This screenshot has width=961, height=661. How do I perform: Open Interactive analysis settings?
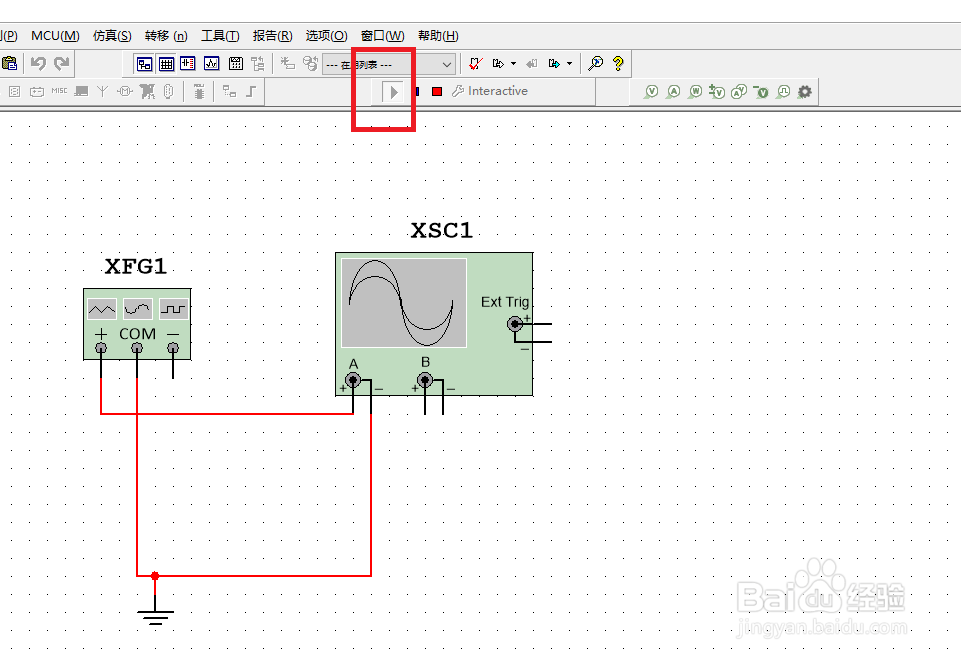pyautogui.click(x=490, y=91)
